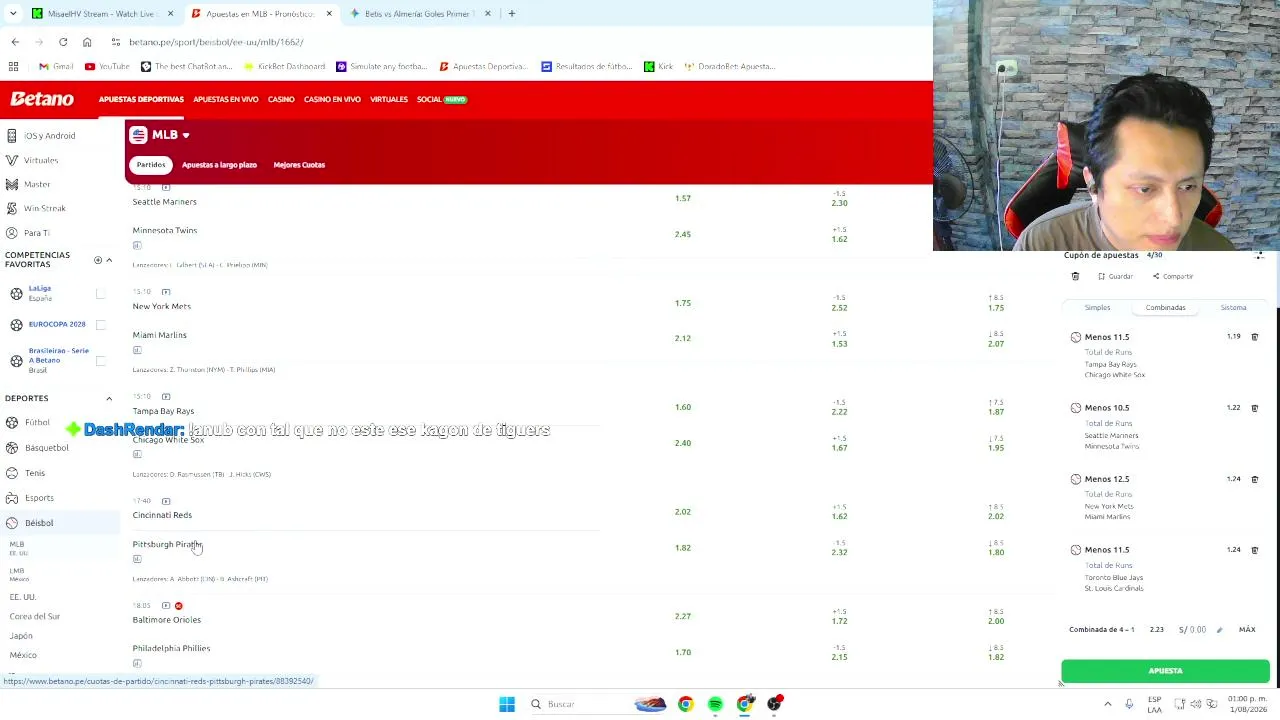Go to the browser home page icon
Image resolution: width=1280 pixels, height=720 pixels.
[x=87, y=42]
